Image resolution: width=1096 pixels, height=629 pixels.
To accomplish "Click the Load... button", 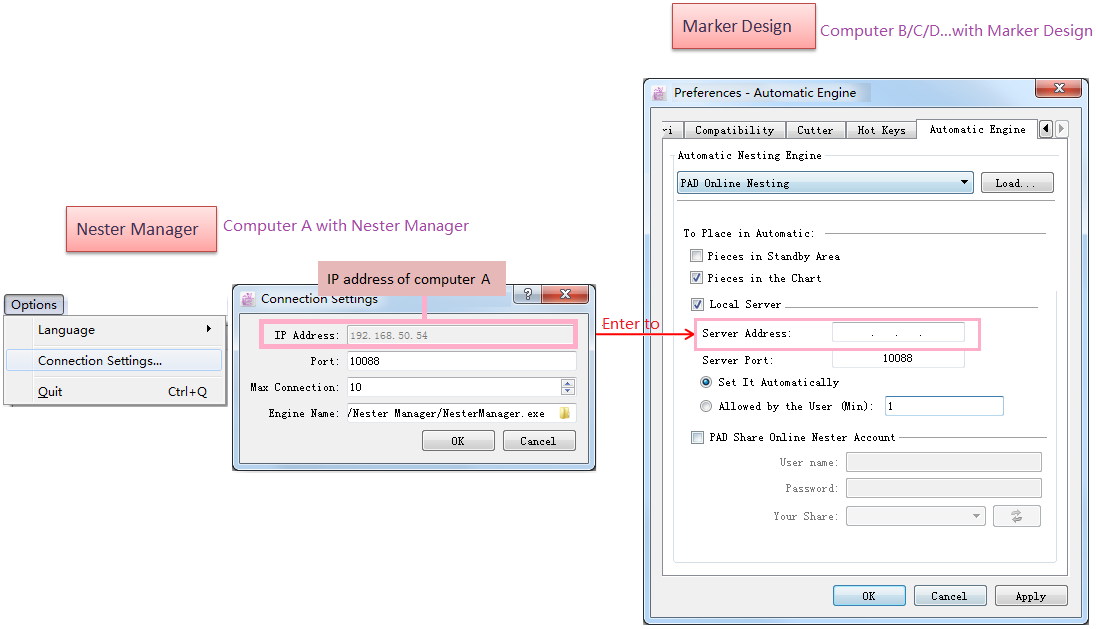I will click(1017, 183).
